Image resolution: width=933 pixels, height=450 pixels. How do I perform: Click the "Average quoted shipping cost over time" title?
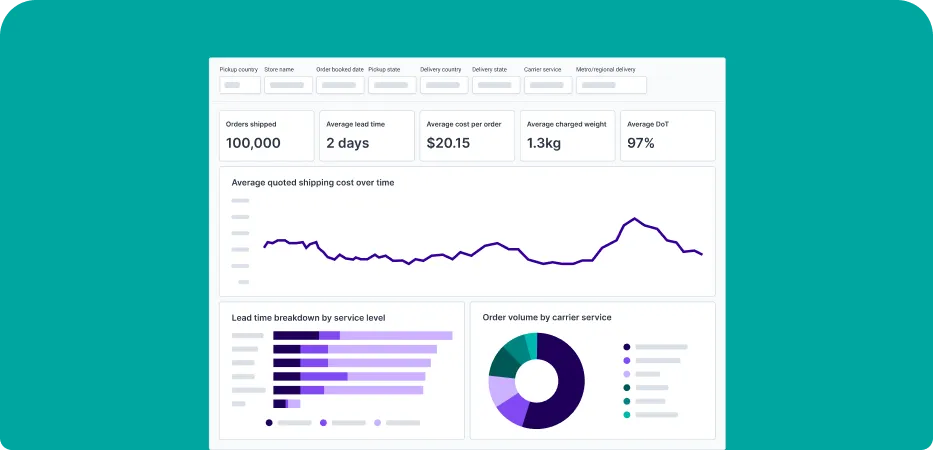[313, 183]
